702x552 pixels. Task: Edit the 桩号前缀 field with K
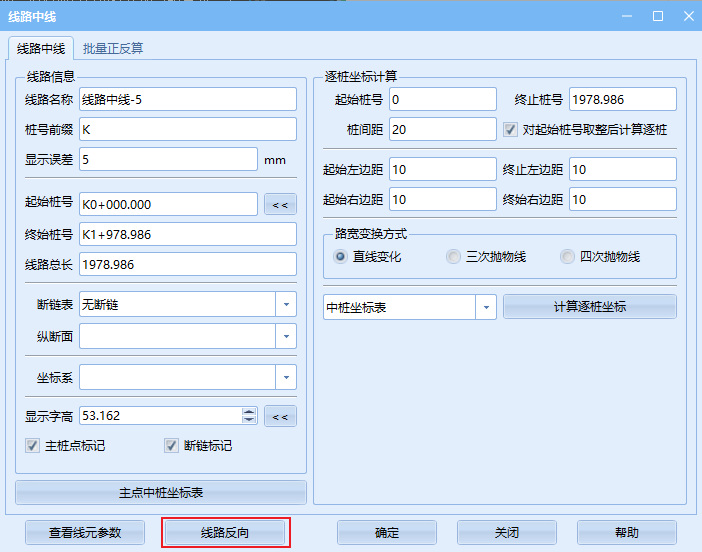coord(188,129)
